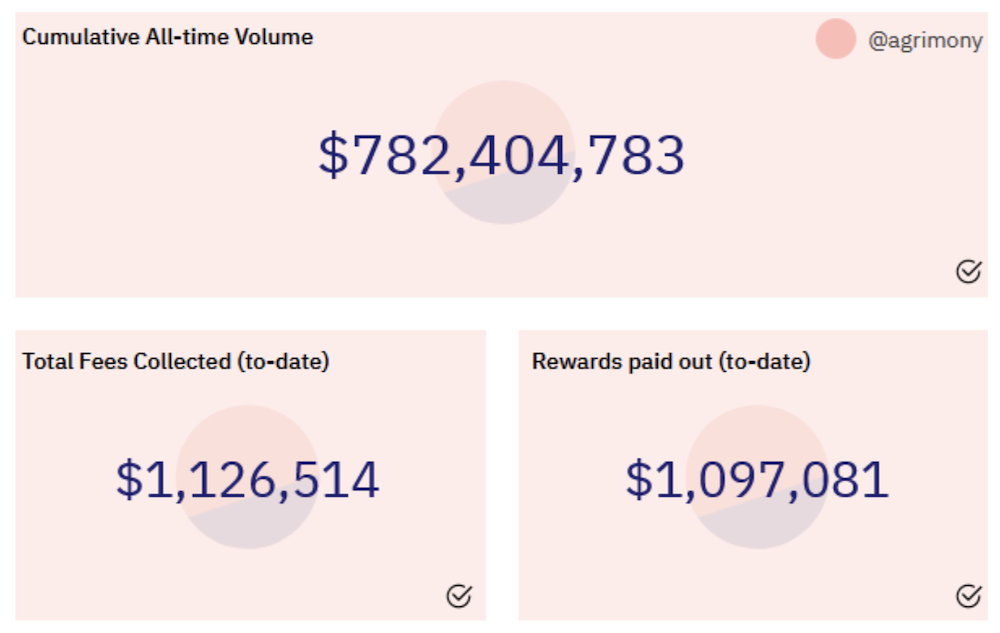Open the pink avatar beside @agrimony
The width and height of the screenshot is (1000, 633).
[835, 39]
